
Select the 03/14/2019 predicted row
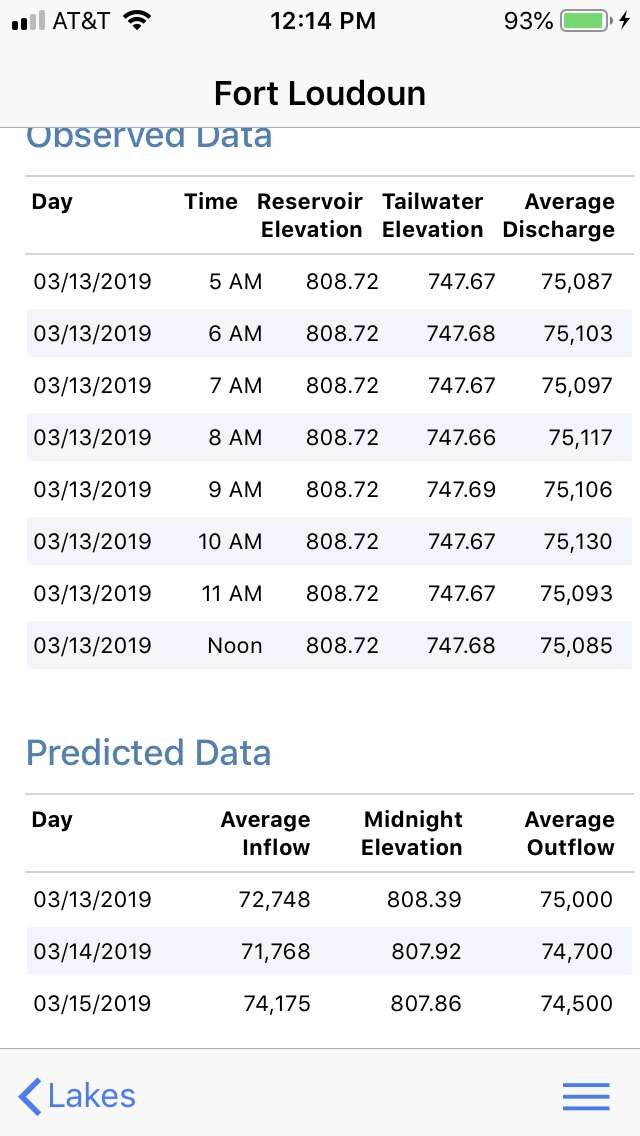click(x=329, y=951)
